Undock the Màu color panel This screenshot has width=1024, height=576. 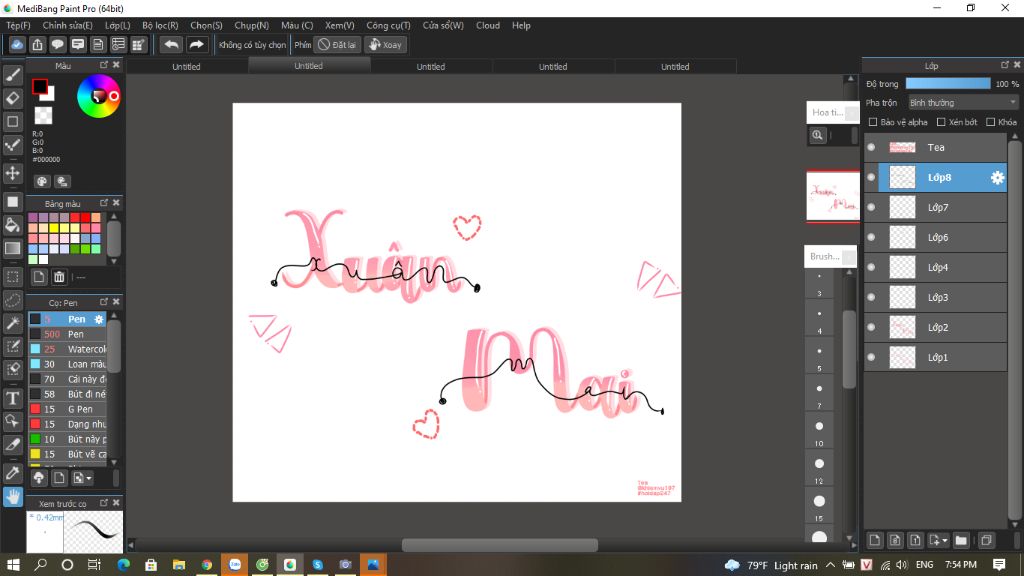104,65
